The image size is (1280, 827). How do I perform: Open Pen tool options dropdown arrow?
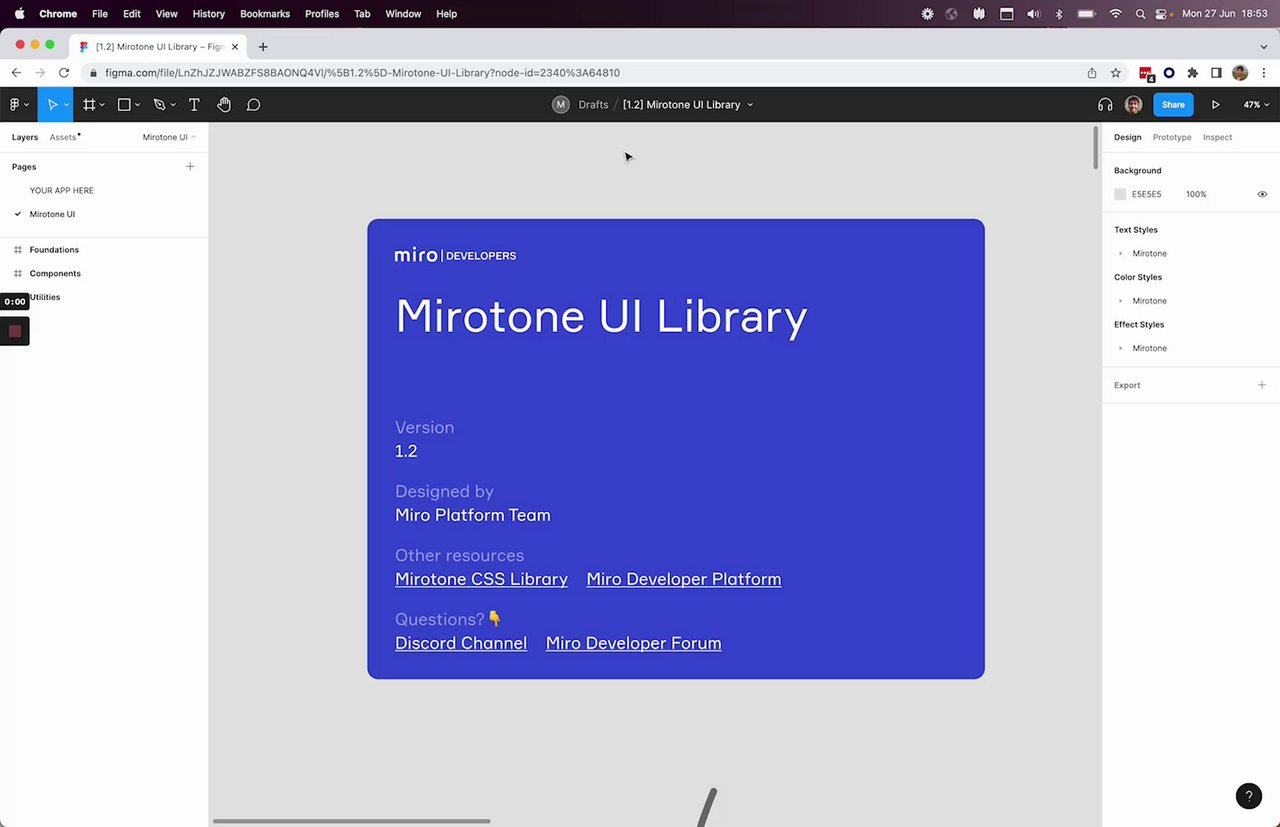(173, 105)
